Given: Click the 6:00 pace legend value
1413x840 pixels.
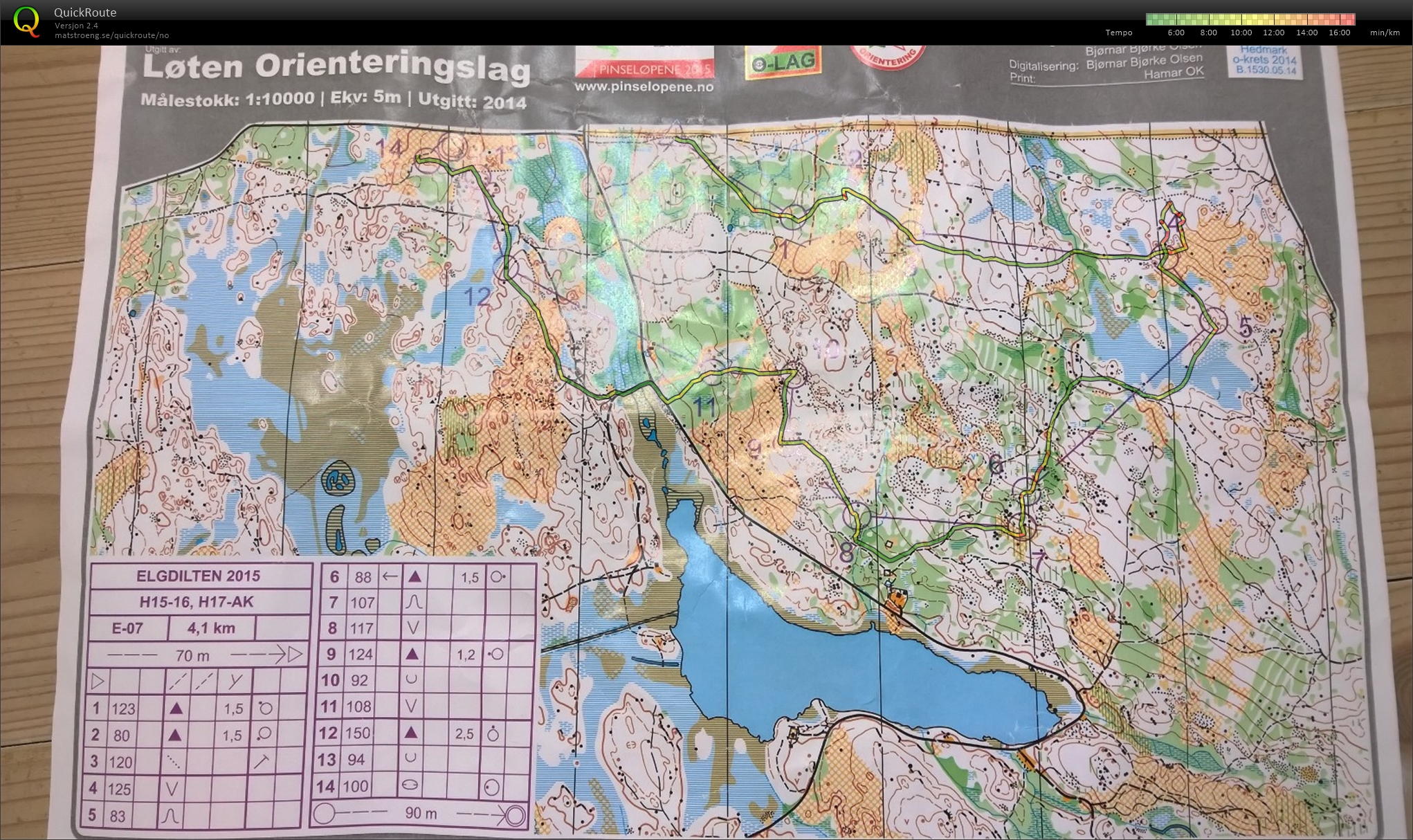Looking at the screenshot, I should tap(1176, 33).
